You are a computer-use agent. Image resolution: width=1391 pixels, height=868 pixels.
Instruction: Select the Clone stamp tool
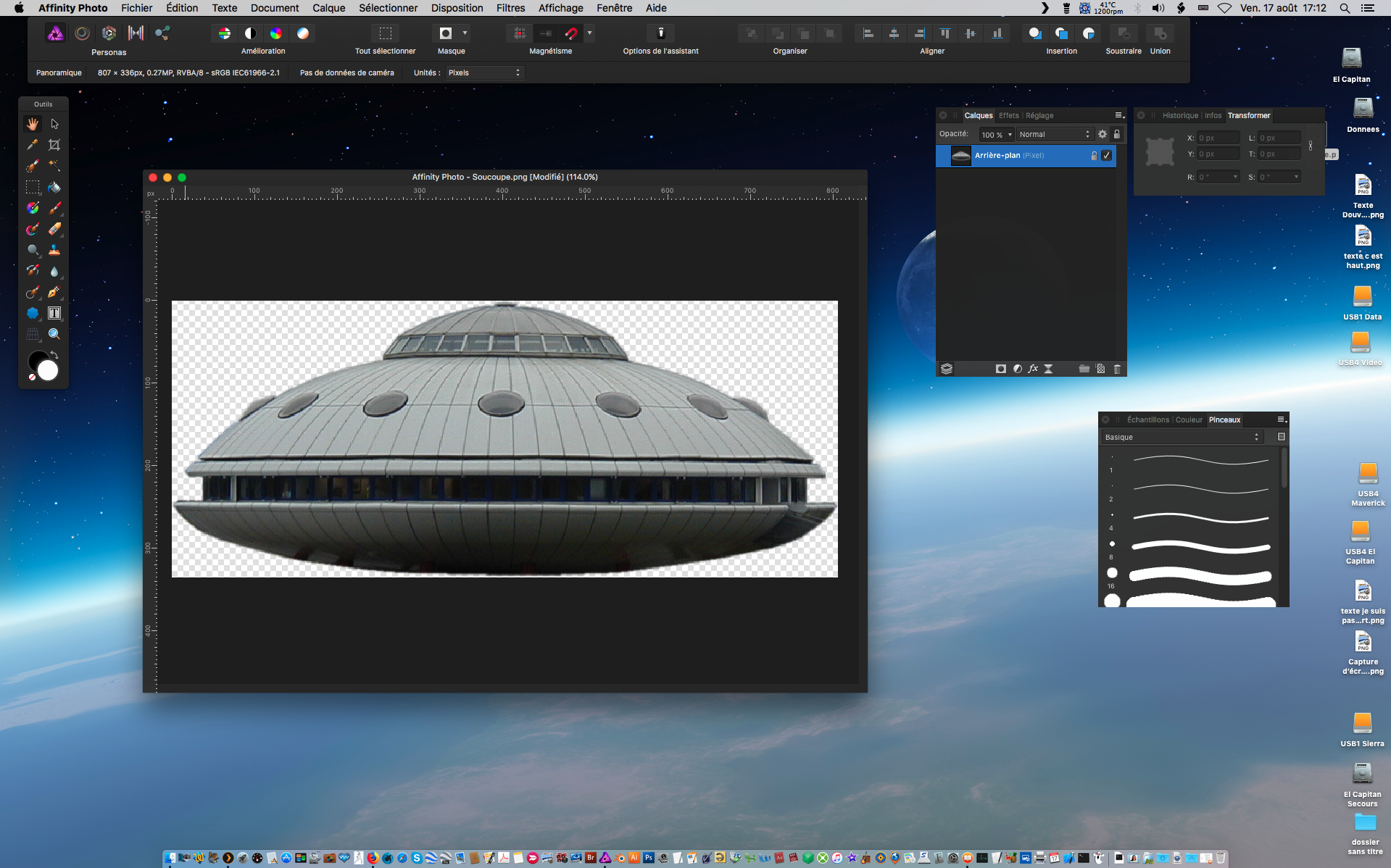[54, 250]
